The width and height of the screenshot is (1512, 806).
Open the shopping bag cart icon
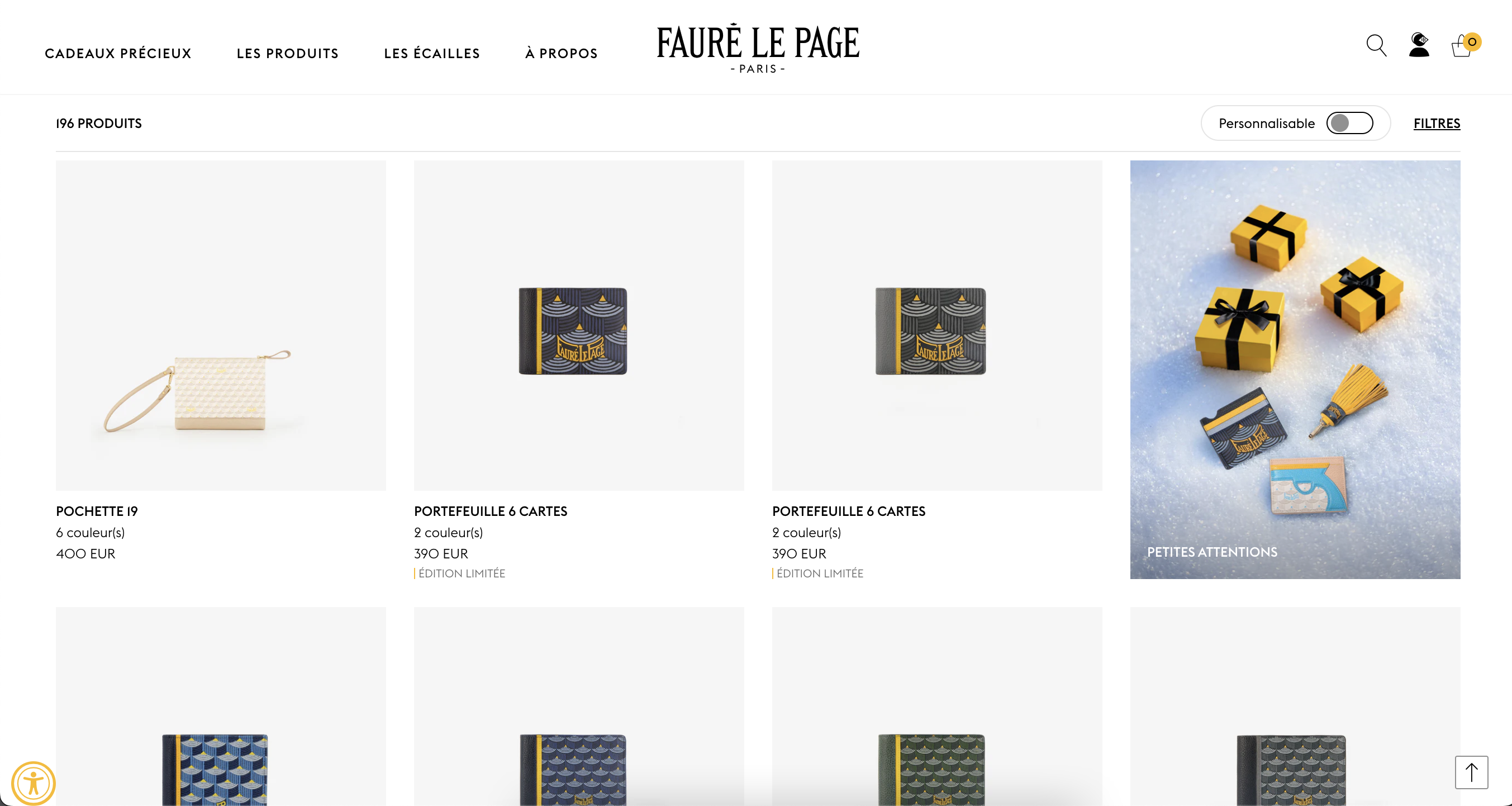click(x=1465, y=45)
